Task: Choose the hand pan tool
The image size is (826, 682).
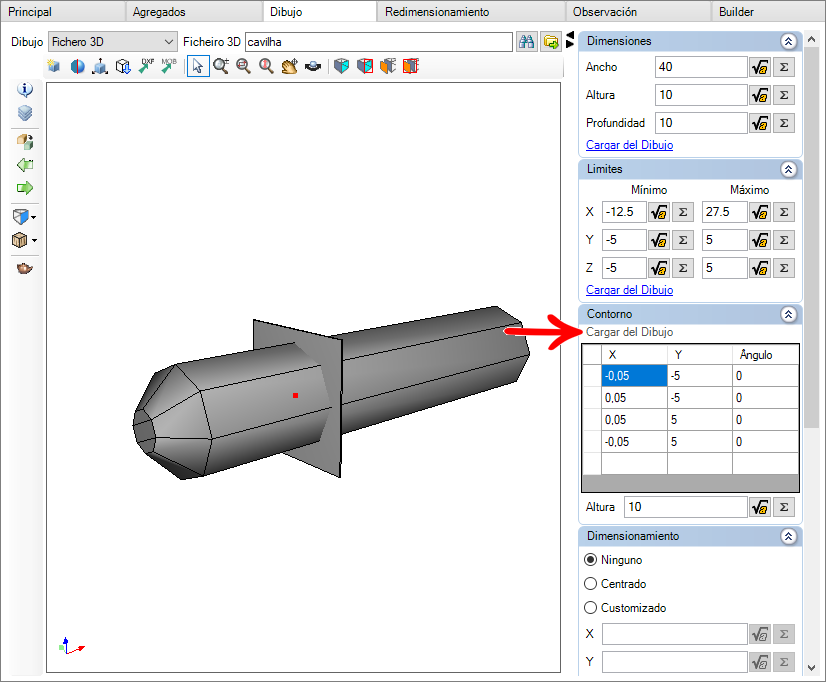Action: coord(289,66)
